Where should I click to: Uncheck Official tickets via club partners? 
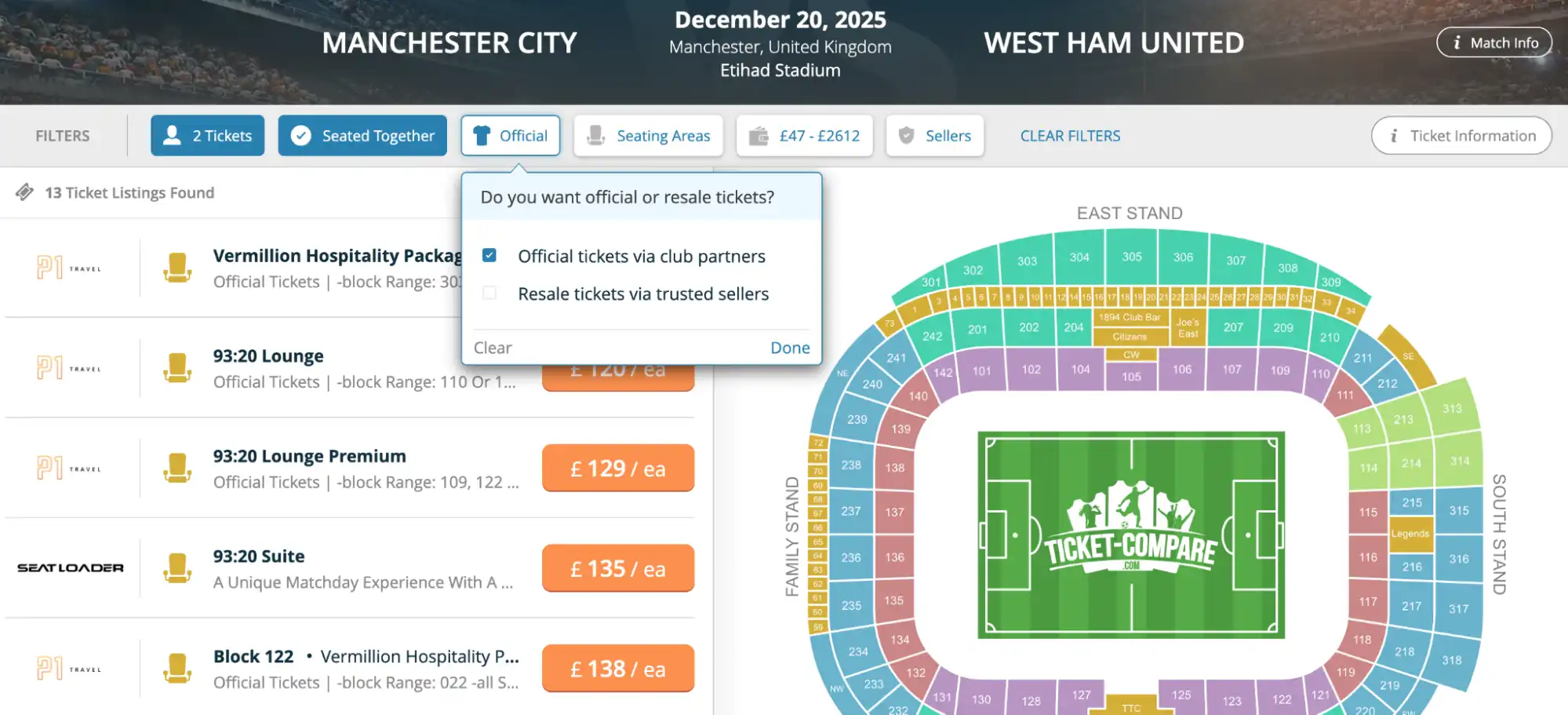[489, 254]
